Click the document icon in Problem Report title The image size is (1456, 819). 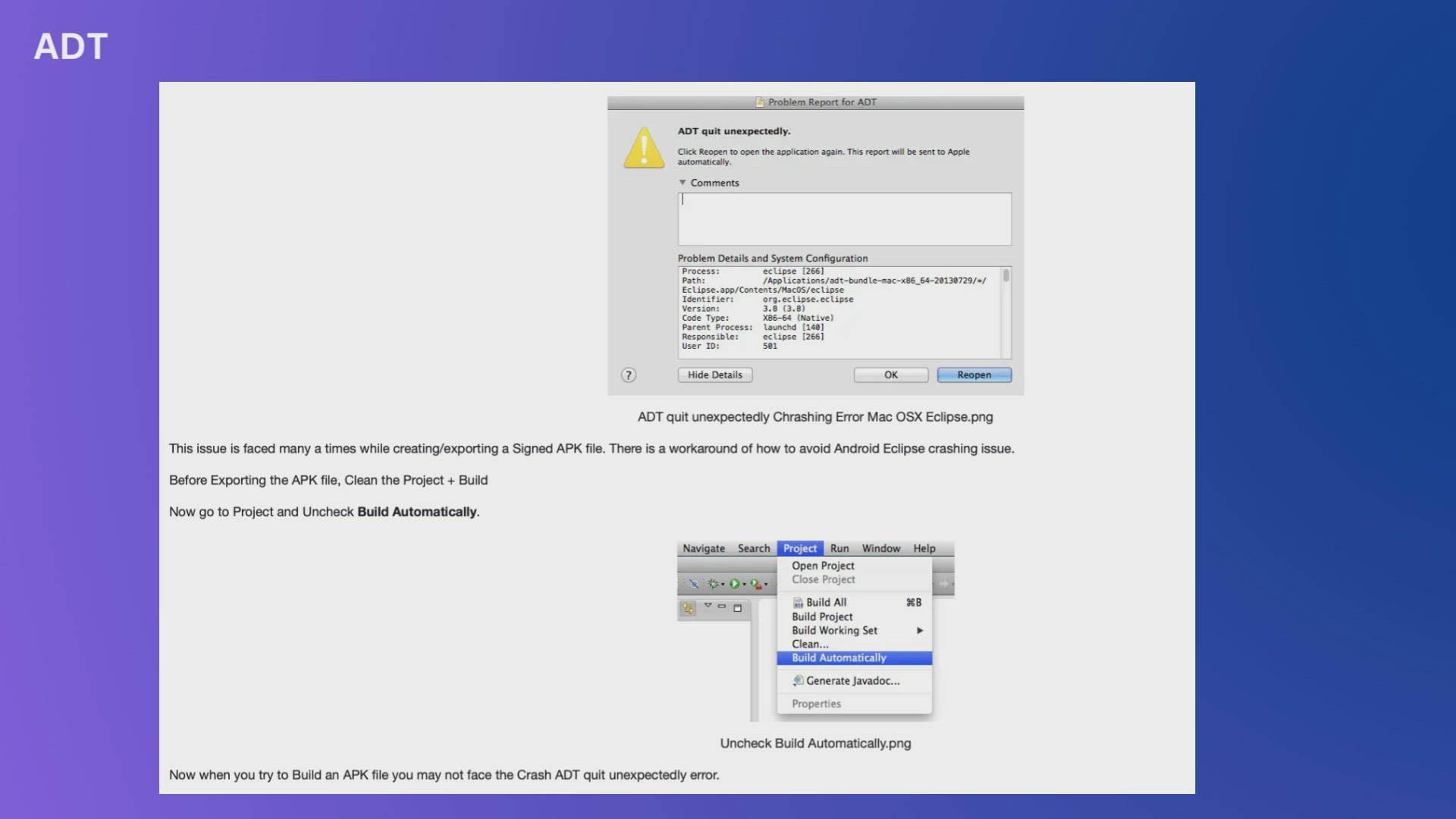pyautogui.click(x=759, y=102)
